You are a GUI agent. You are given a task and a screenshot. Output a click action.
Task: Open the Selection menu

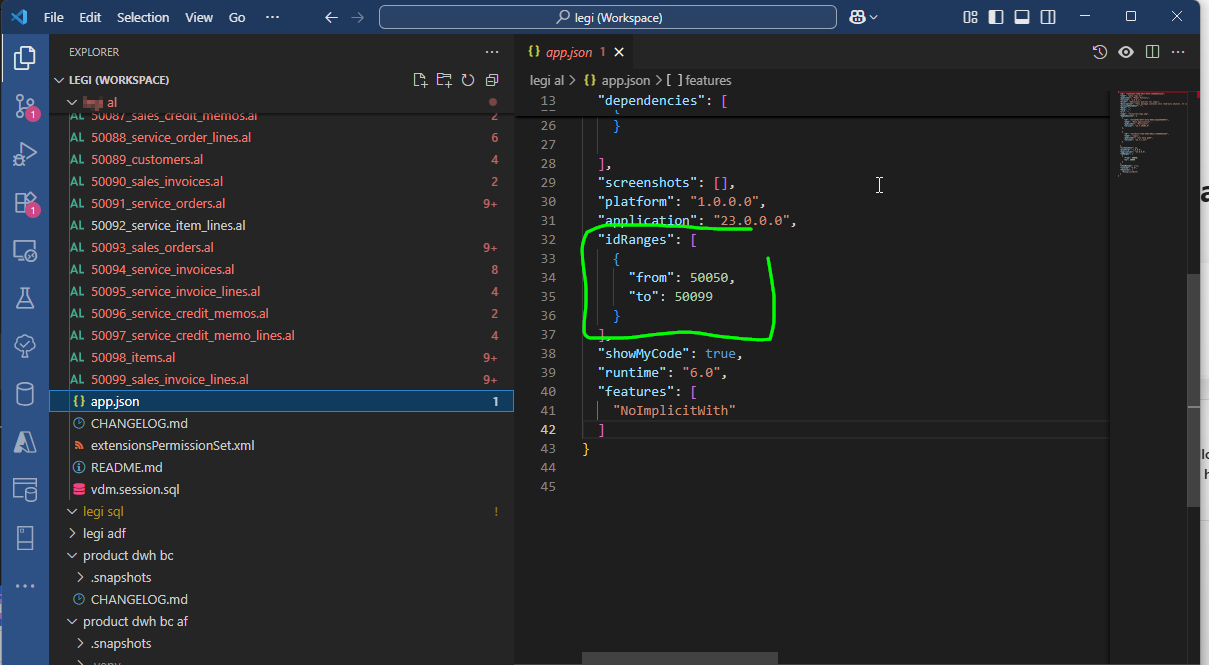pyautogui.click(x=143, y=17)
